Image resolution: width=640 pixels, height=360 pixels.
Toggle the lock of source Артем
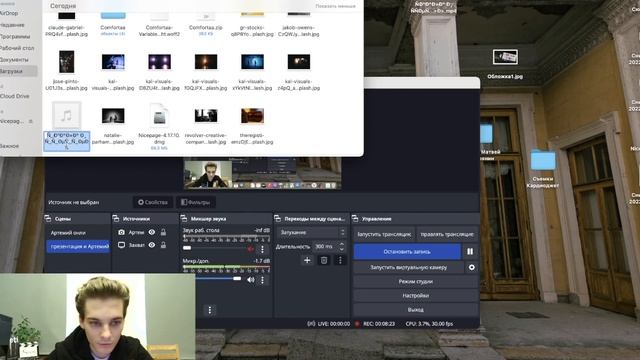(x=163, y=232)
